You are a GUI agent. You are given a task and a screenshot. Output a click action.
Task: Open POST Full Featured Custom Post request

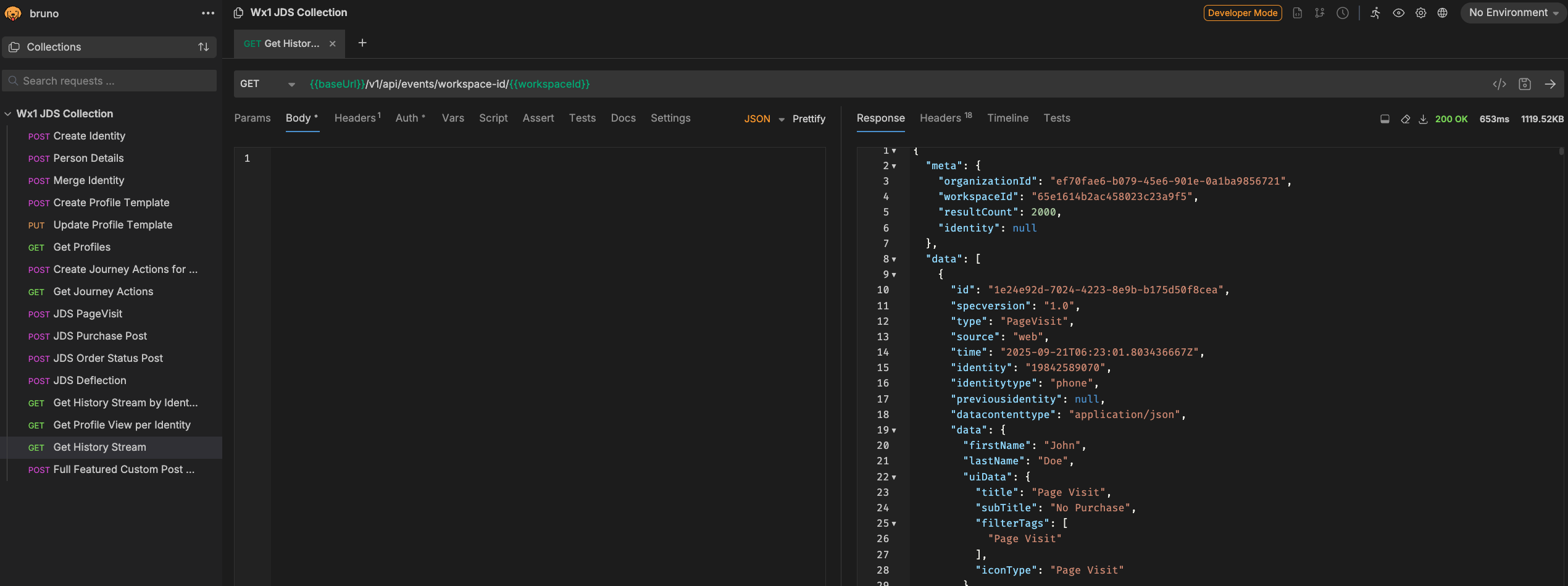coord(111,469)
